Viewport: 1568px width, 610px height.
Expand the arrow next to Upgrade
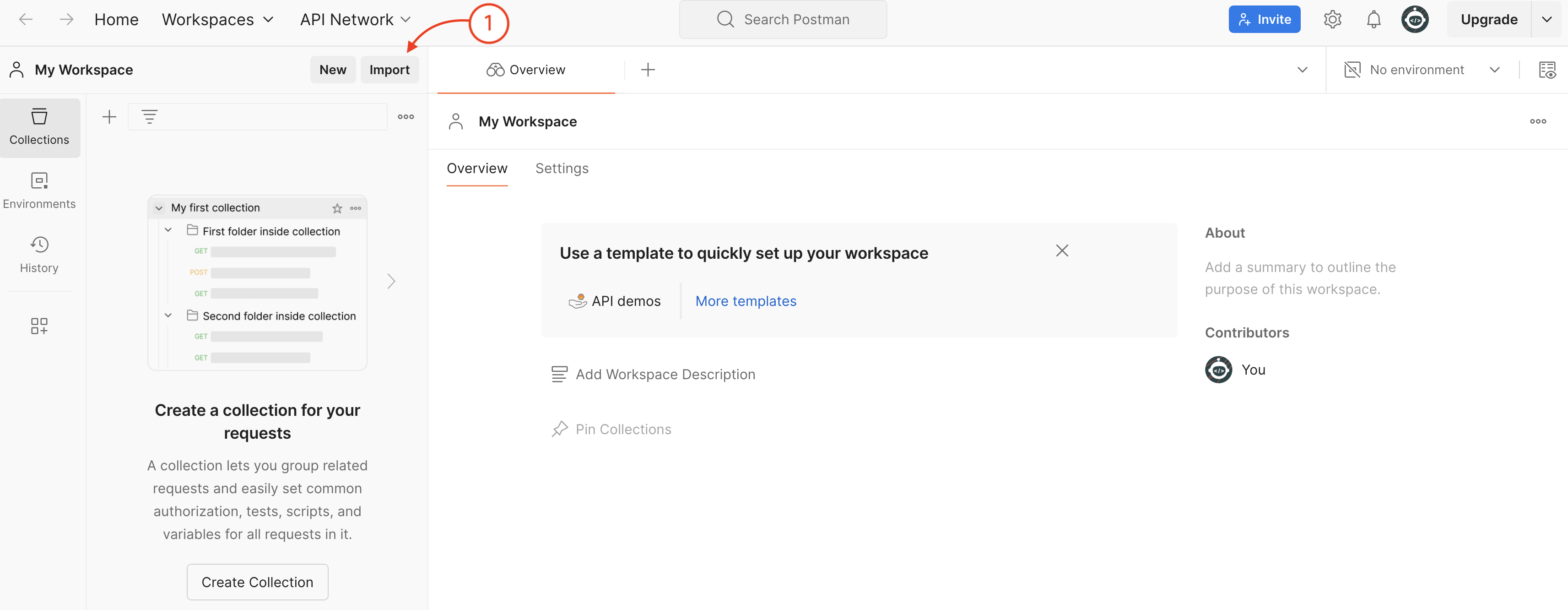pyautogui.click(x=1546, y=20)
